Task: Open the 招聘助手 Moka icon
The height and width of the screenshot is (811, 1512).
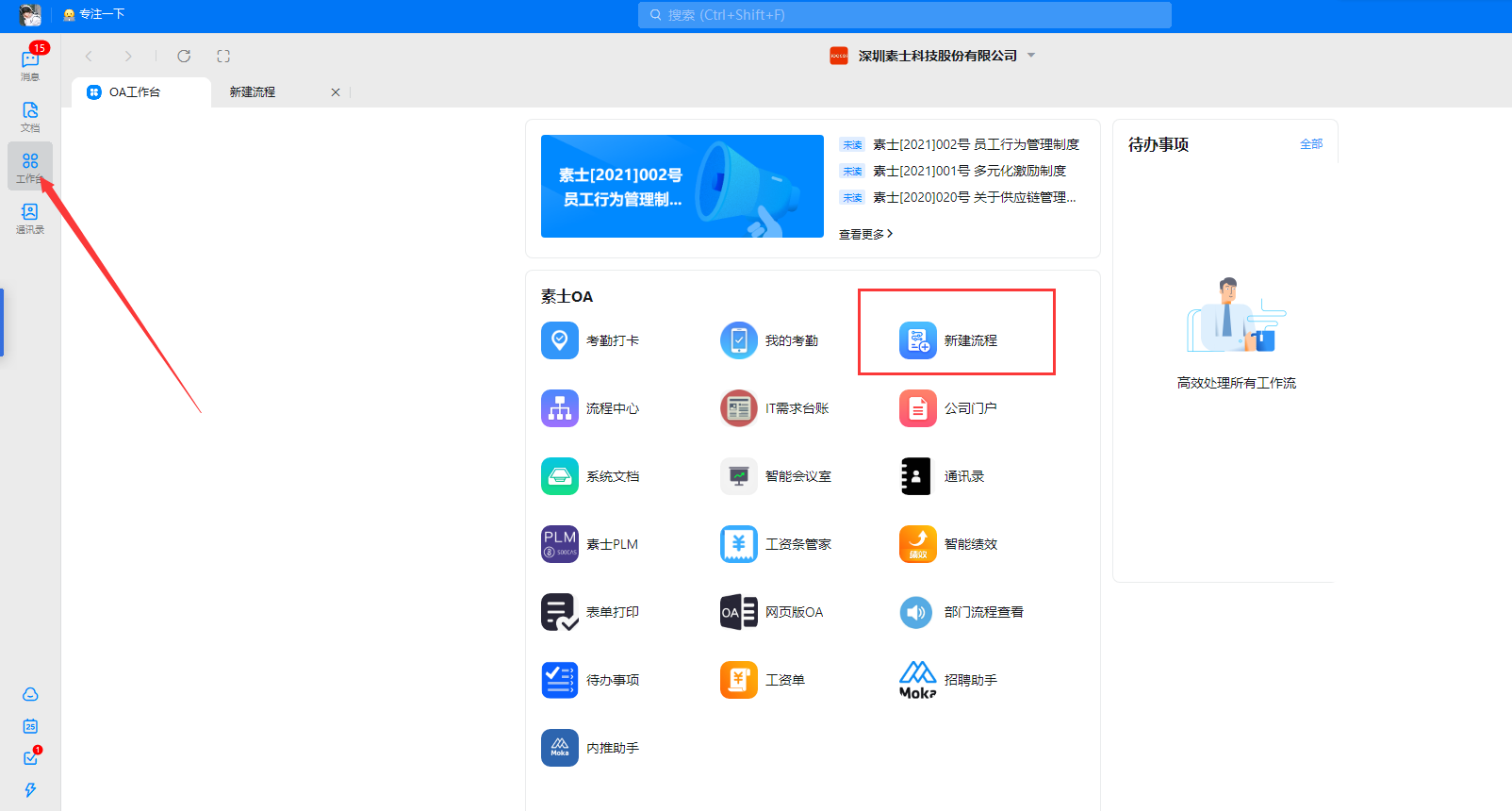Action: pos(918,680)
